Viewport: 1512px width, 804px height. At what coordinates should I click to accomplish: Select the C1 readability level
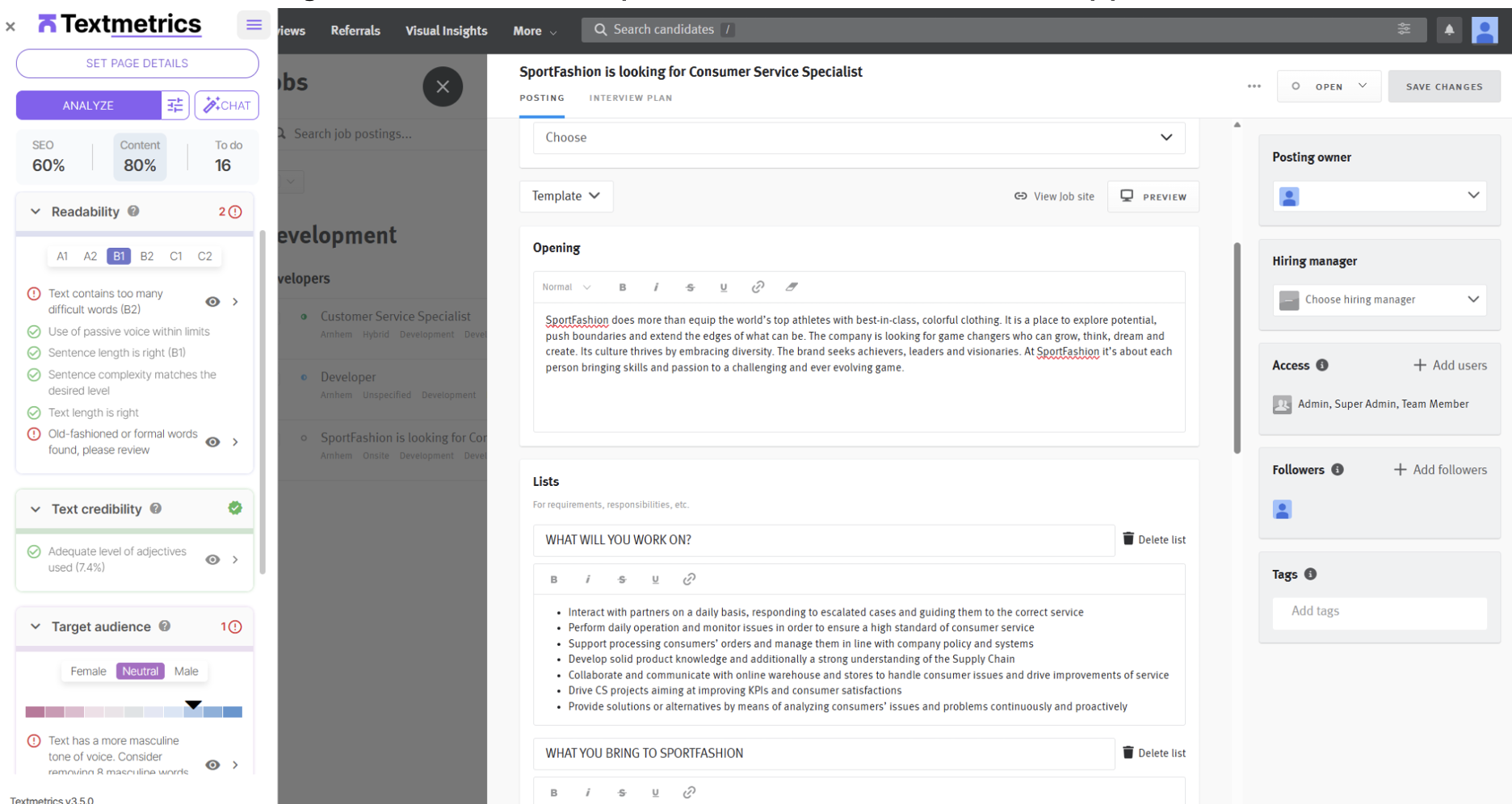176,256
